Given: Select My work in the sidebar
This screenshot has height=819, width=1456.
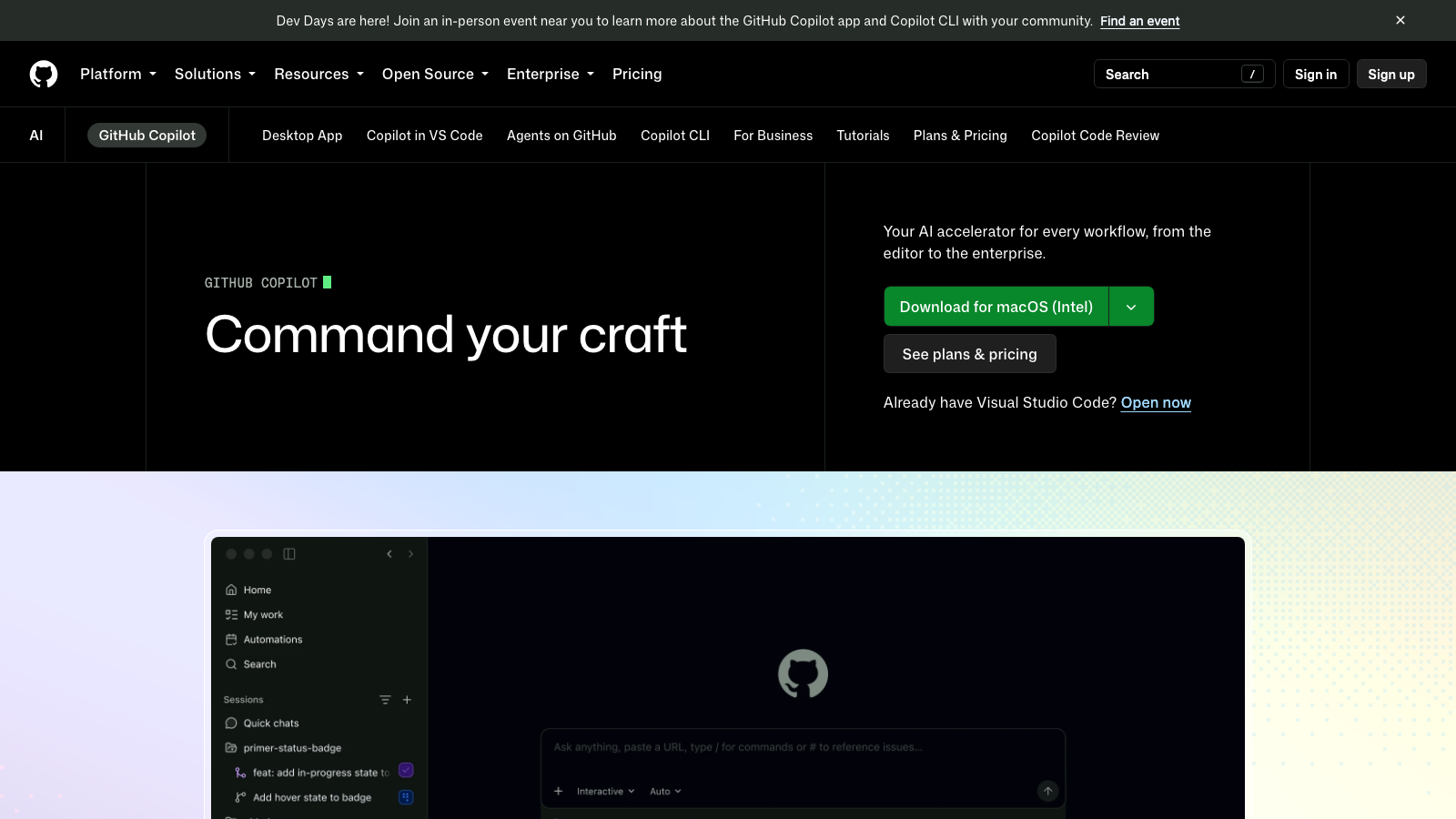Looking at the screenshot, I should (x=254, y=614).
